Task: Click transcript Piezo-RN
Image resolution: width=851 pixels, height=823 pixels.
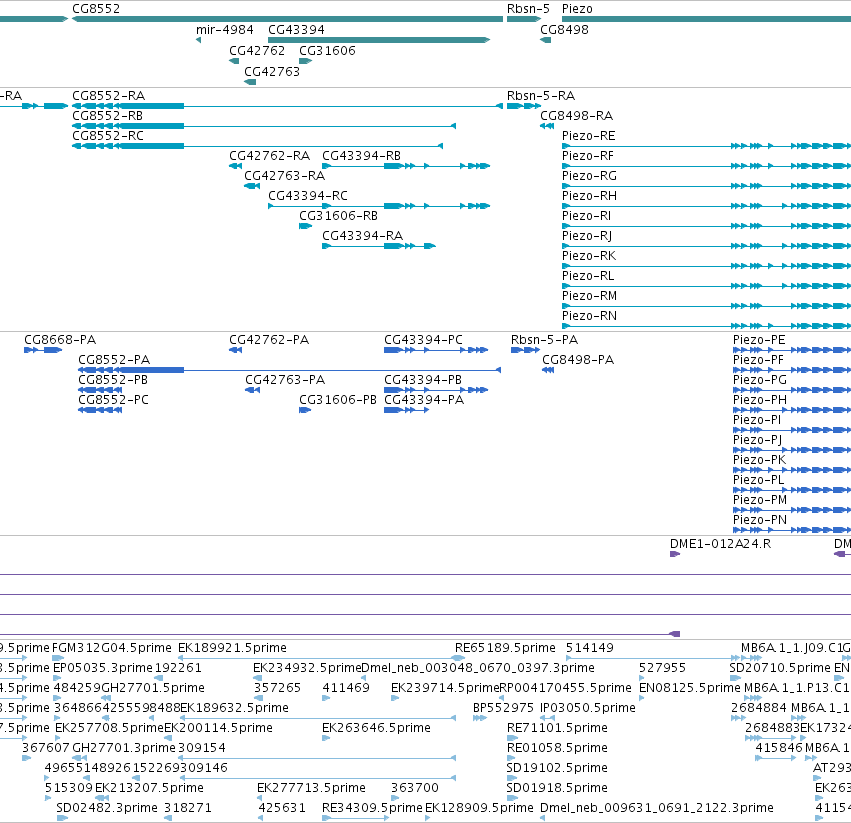Action: point(589,316)
